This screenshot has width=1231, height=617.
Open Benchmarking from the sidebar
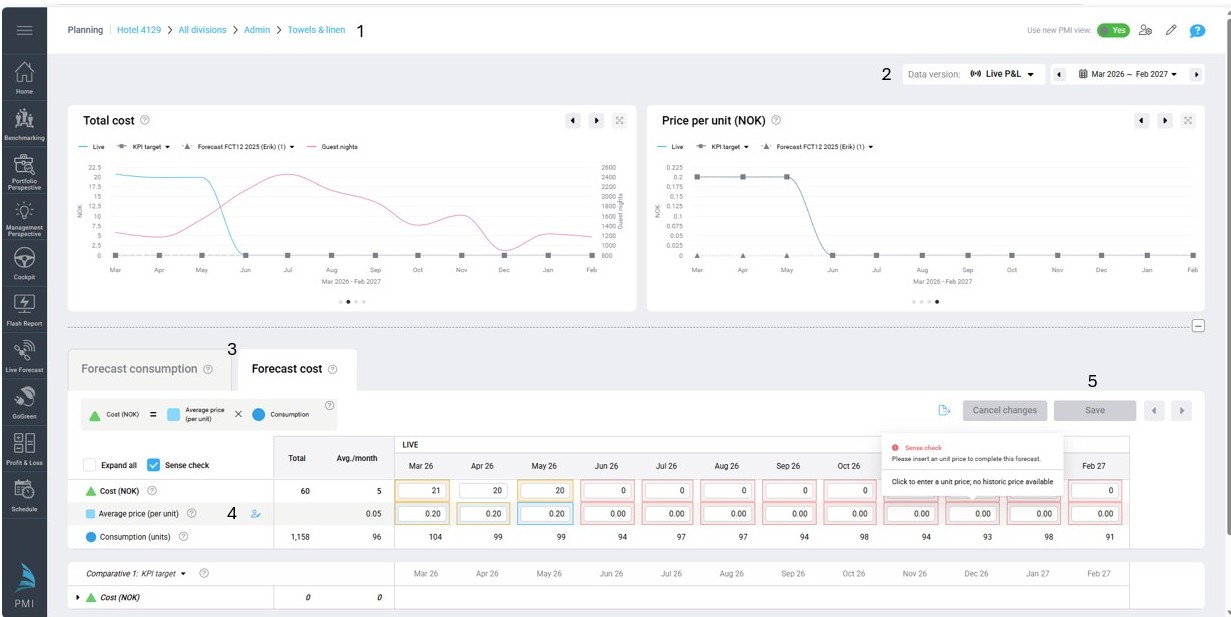point(24,122)
